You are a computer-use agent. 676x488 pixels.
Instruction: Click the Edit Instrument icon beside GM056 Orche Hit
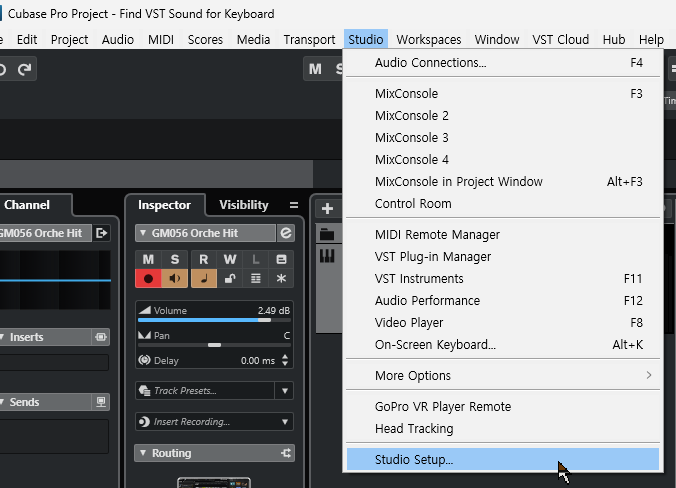pyautogui.click(x=285, y=233)
